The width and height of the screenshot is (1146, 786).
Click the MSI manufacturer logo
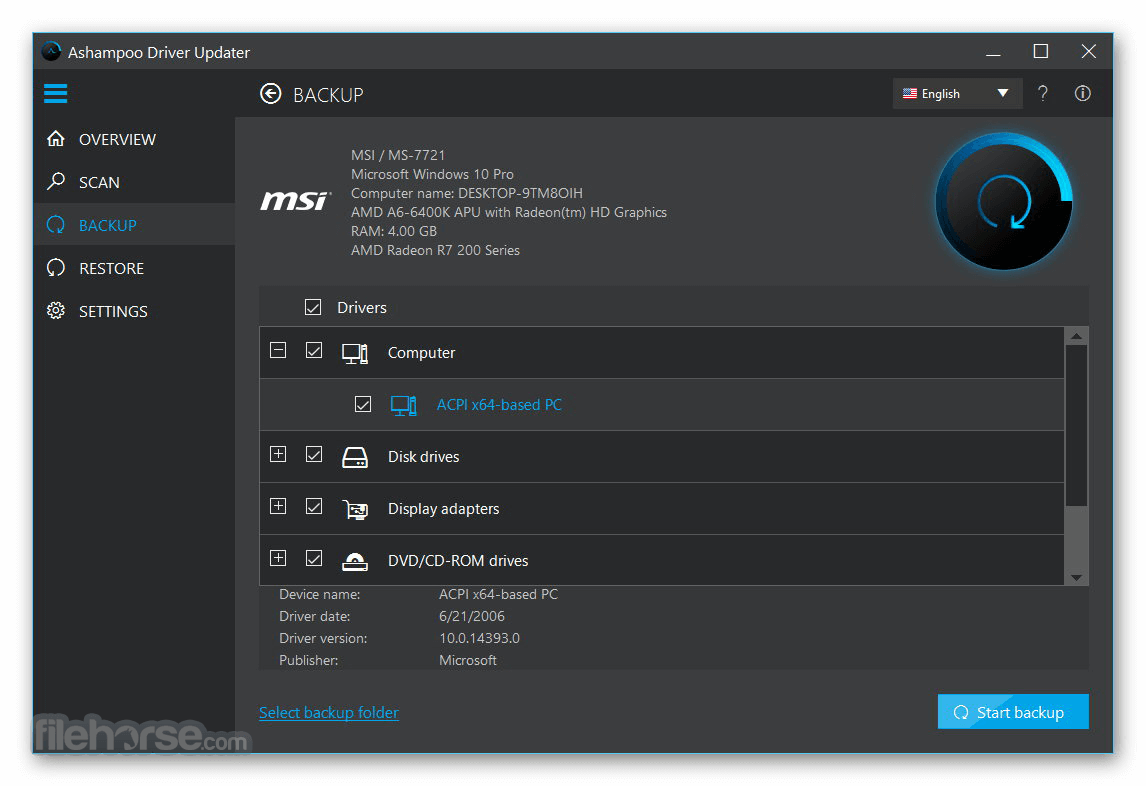(x=296, y=200)
